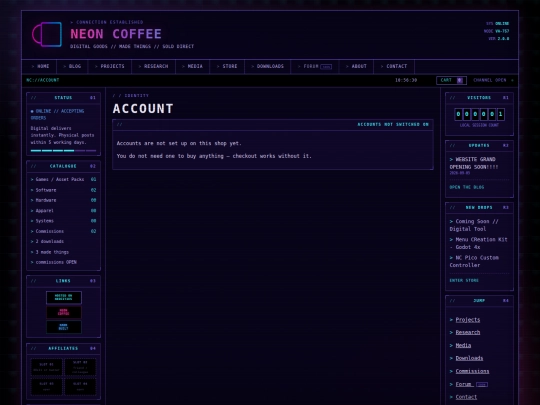Click the teal hosted-on badge in Links
The width and height of the screenshot is (540, 405).
pos(64,298)
